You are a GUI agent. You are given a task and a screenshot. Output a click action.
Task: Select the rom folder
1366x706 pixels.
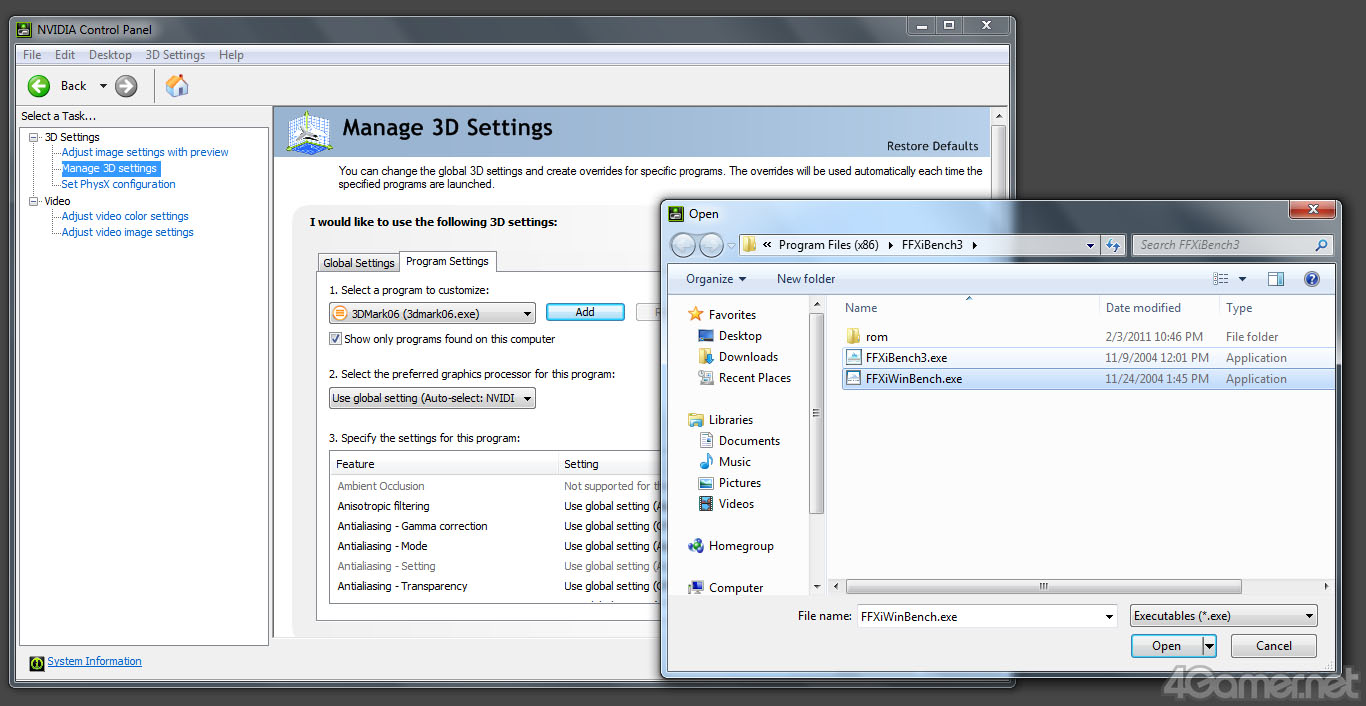pyautogui.click(x=876, y=337)
